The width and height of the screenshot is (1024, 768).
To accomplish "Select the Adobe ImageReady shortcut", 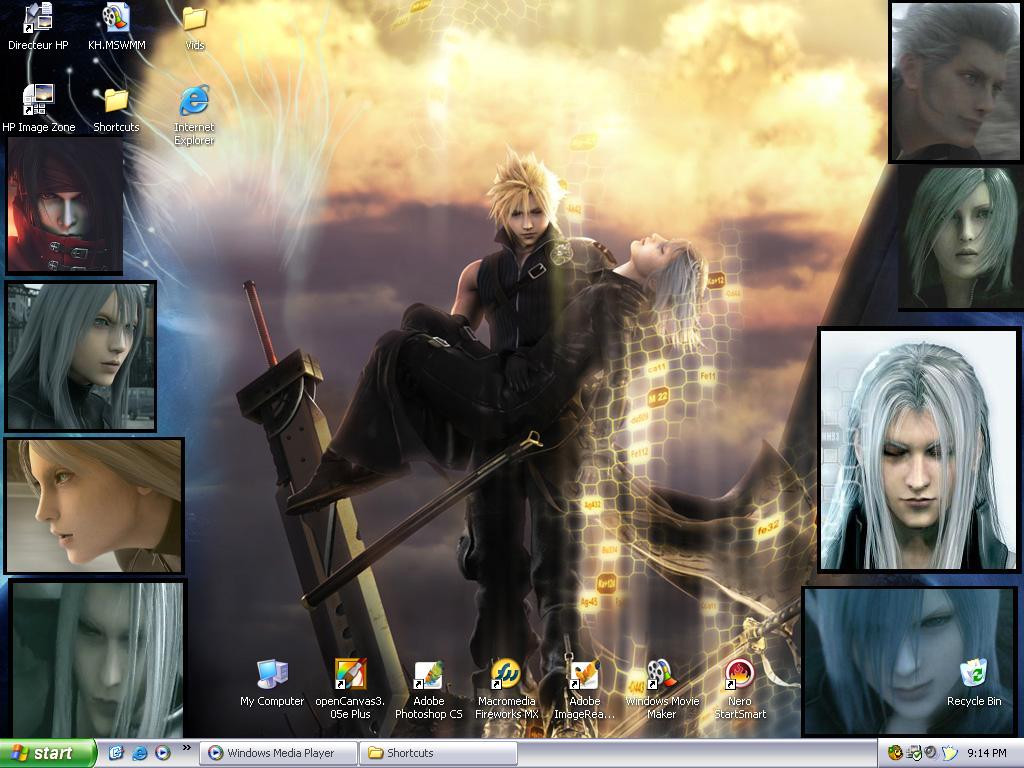I will click(x=584, y=690).
